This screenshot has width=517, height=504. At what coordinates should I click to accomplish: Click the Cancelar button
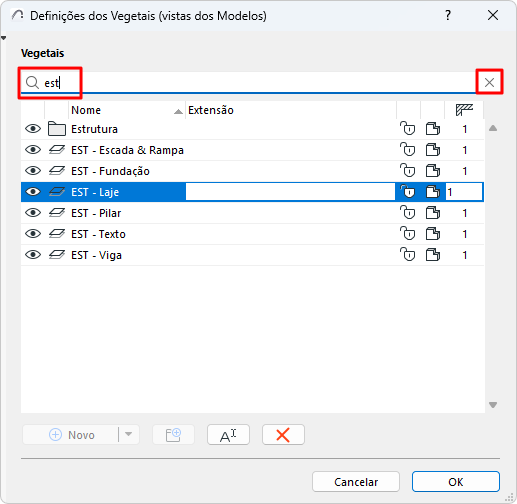point(356,482)
